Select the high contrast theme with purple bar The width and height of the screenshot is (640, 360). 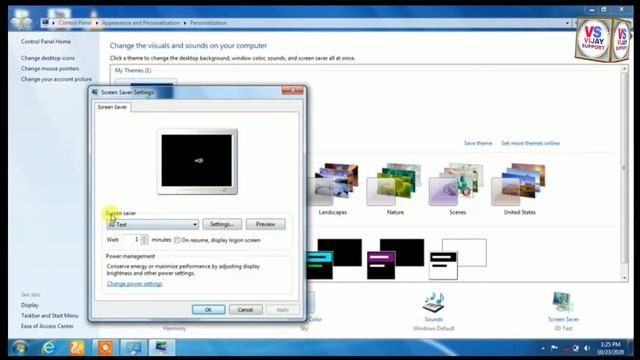[x=395, y=259]
